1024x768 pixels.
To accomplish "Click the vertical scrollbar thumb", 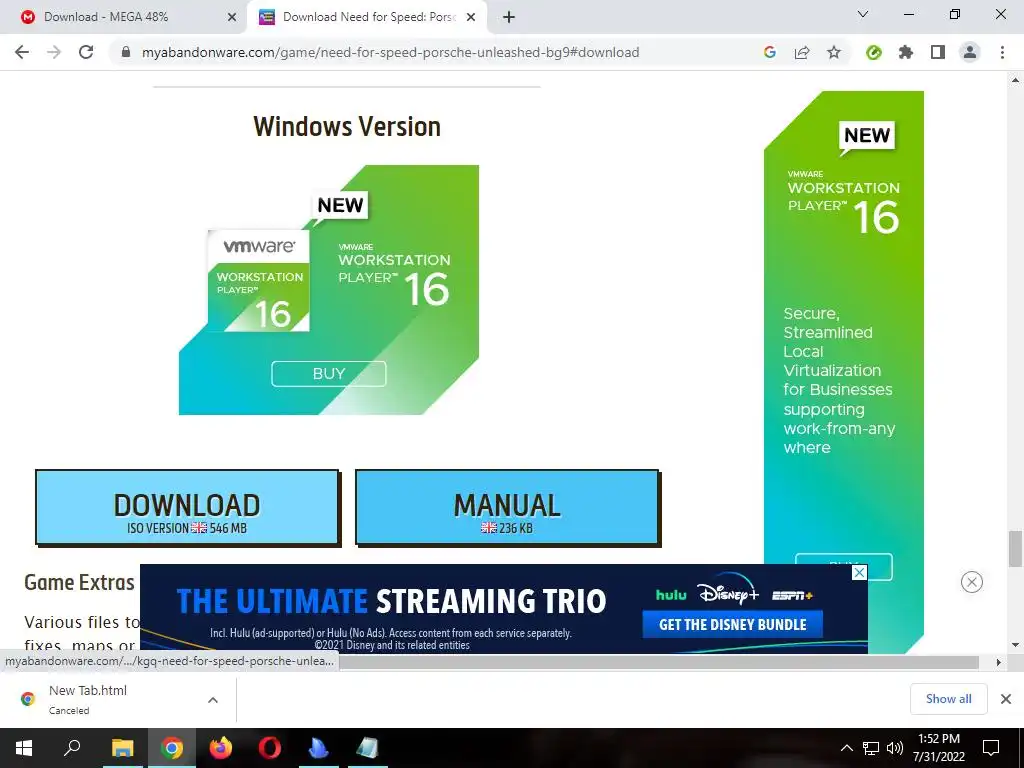I will coord(1015,549).
